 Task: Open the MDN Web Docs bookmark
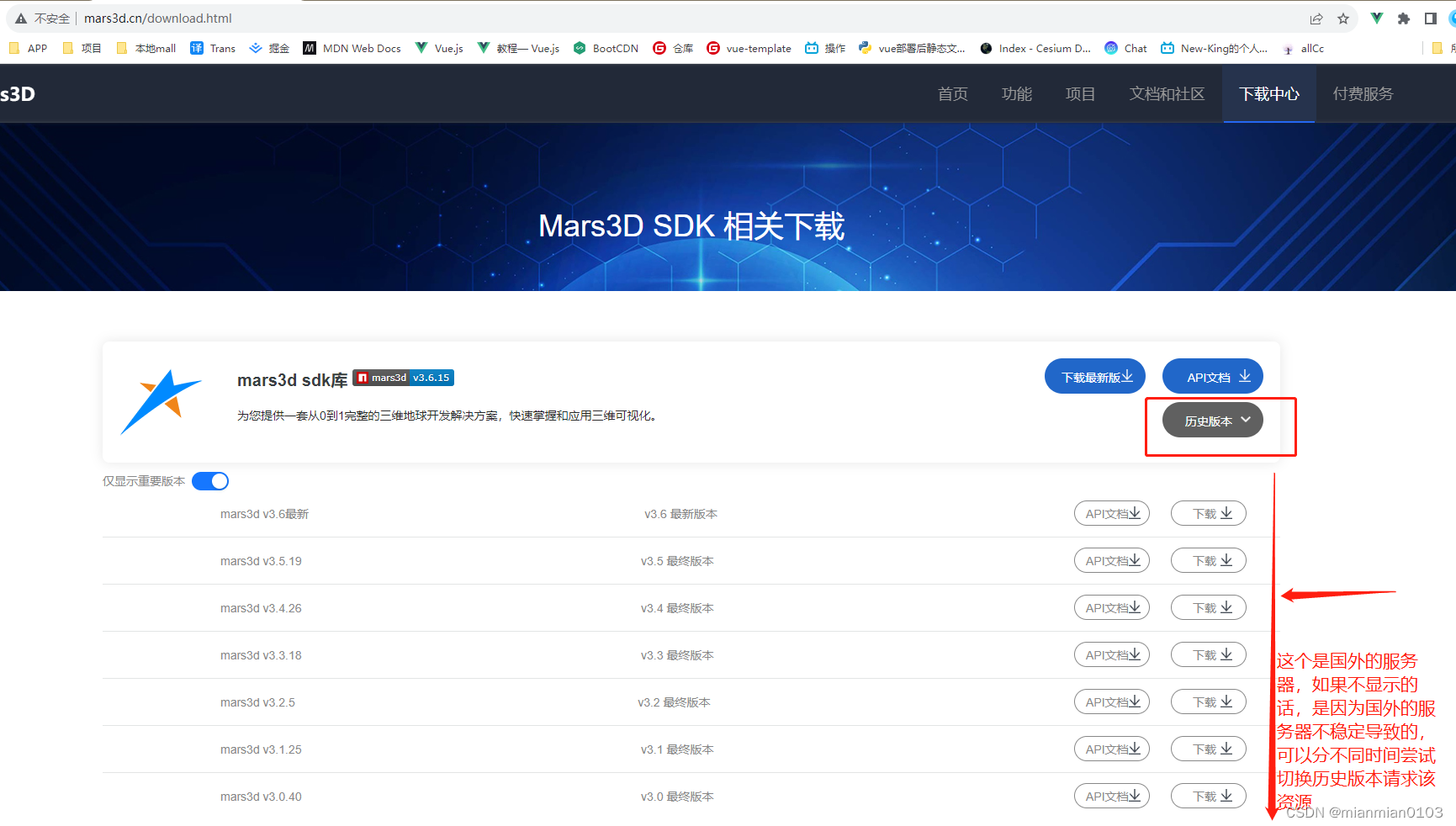pos(352,49)
